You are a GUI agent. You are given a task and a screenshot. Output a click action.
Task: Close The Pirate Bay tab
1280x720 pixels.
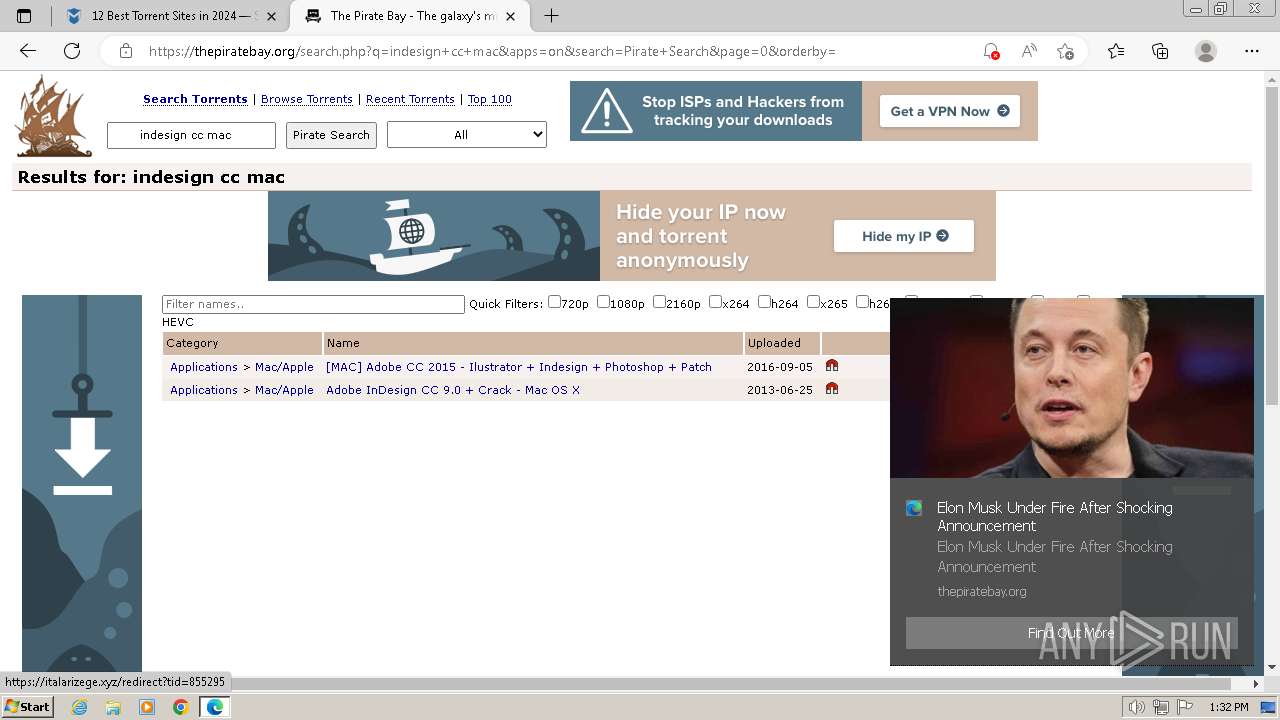[510, 16]
